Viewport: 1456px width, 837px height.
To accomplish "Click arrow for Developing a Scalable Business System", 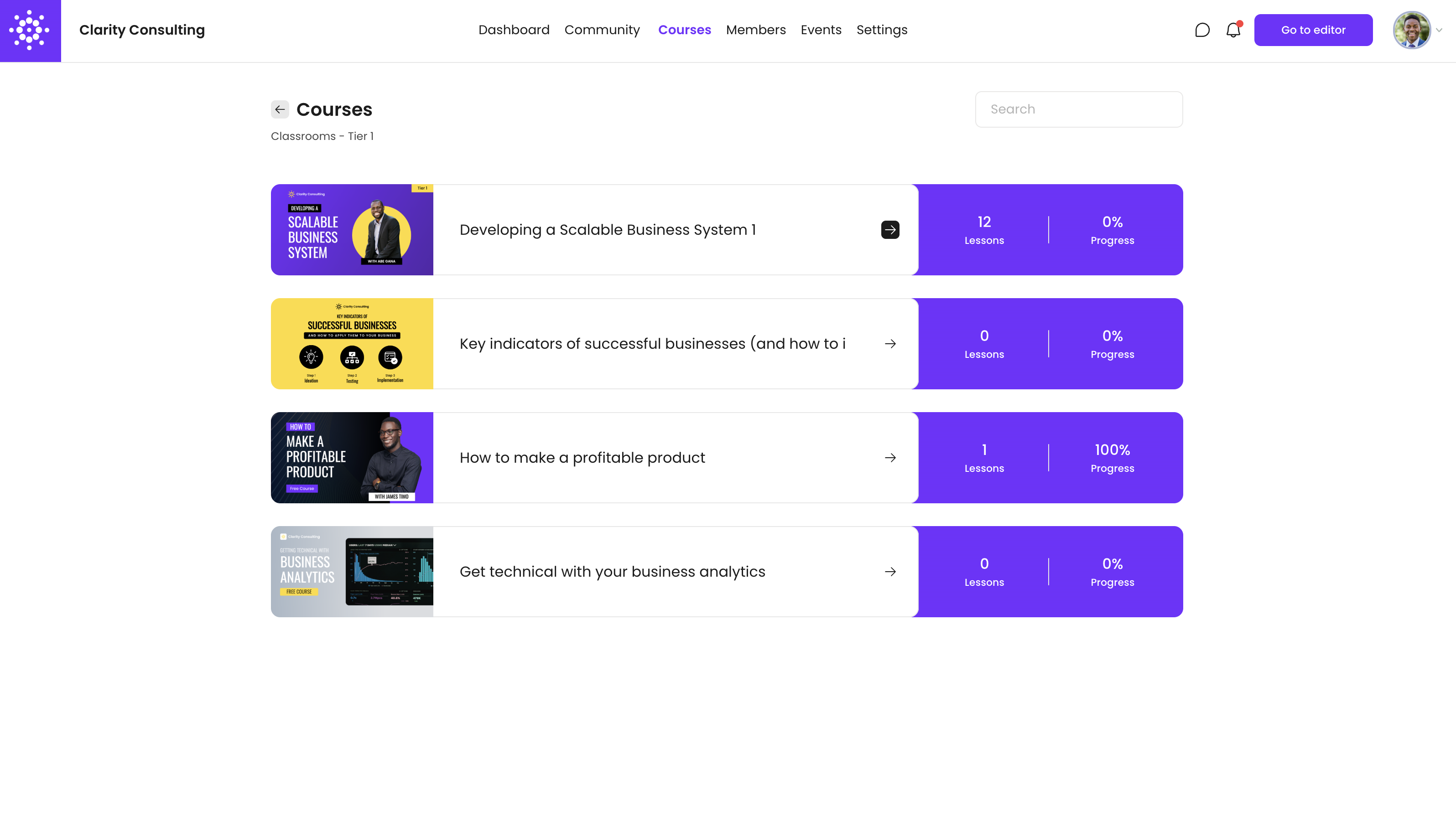I will click(x=889, y=230).
